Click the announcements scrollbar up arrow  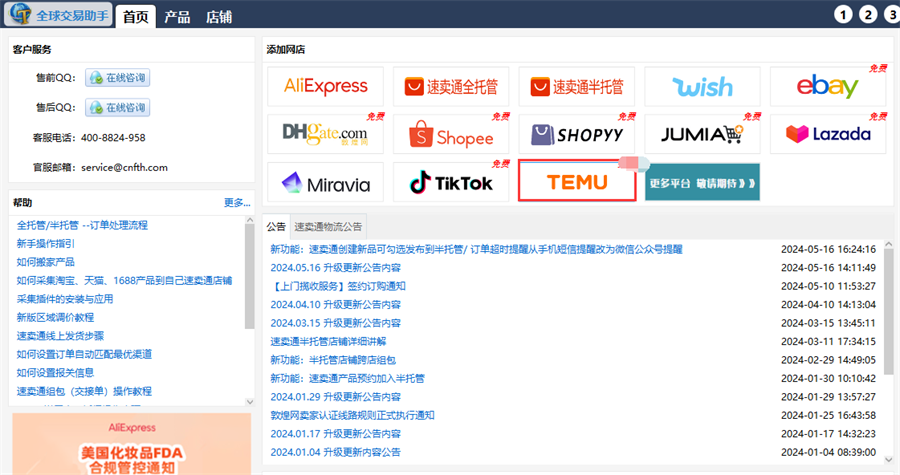click(x=889, y=244)
